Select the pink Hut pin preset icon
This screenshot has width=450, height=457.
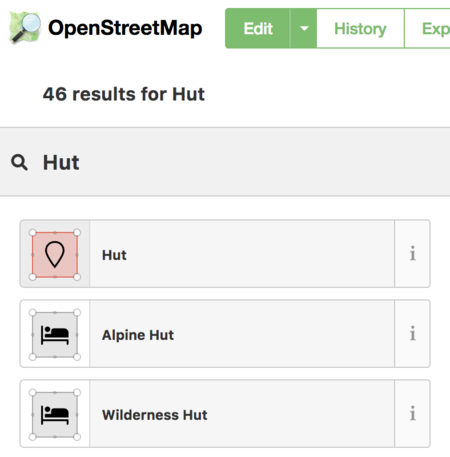(55, 255)
